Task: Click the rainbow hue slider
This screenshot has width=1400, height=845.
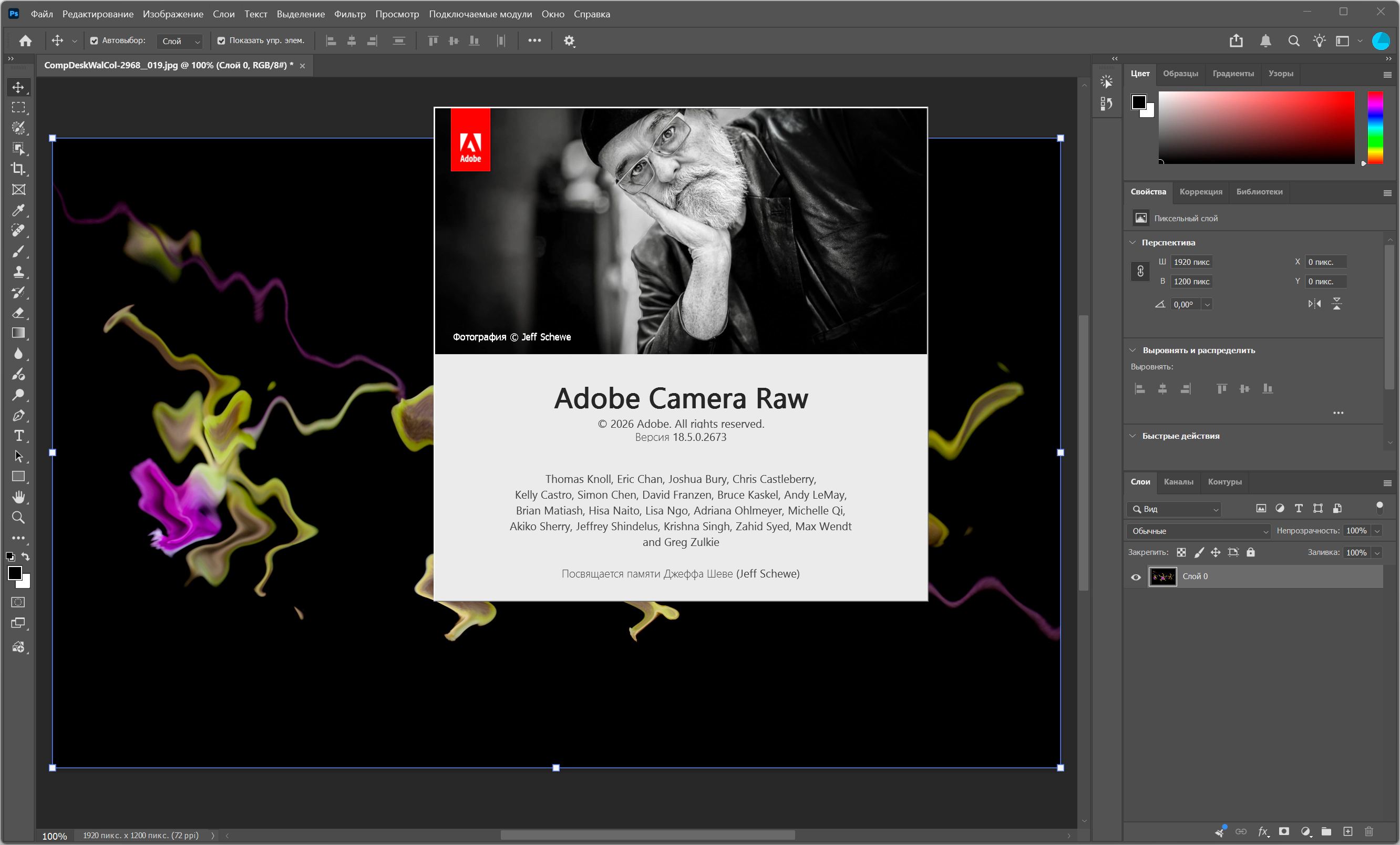Action: (x=1375, y=127)
